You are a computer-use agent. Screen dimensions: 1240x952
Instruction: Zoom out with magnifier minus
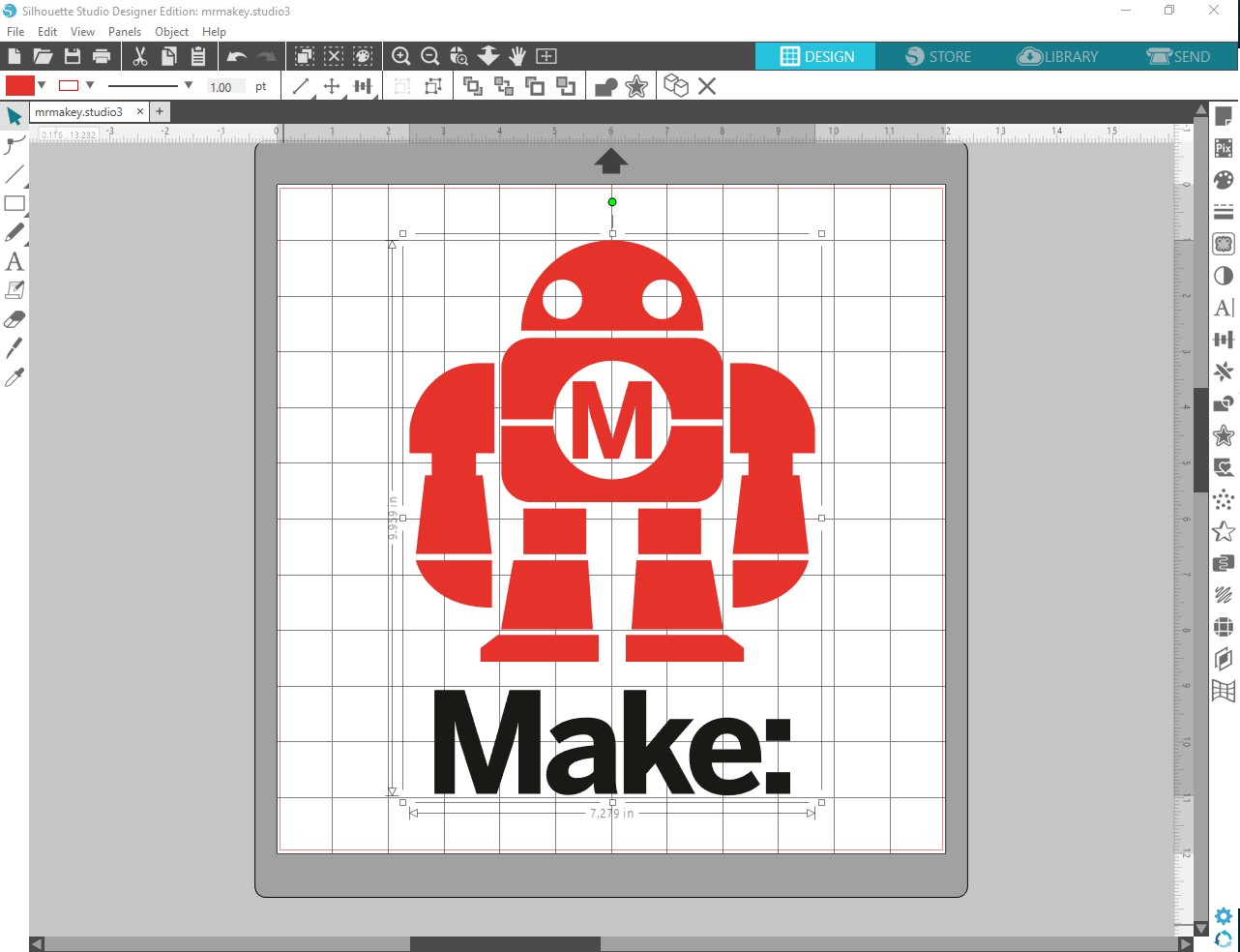(x=430, y=56)
